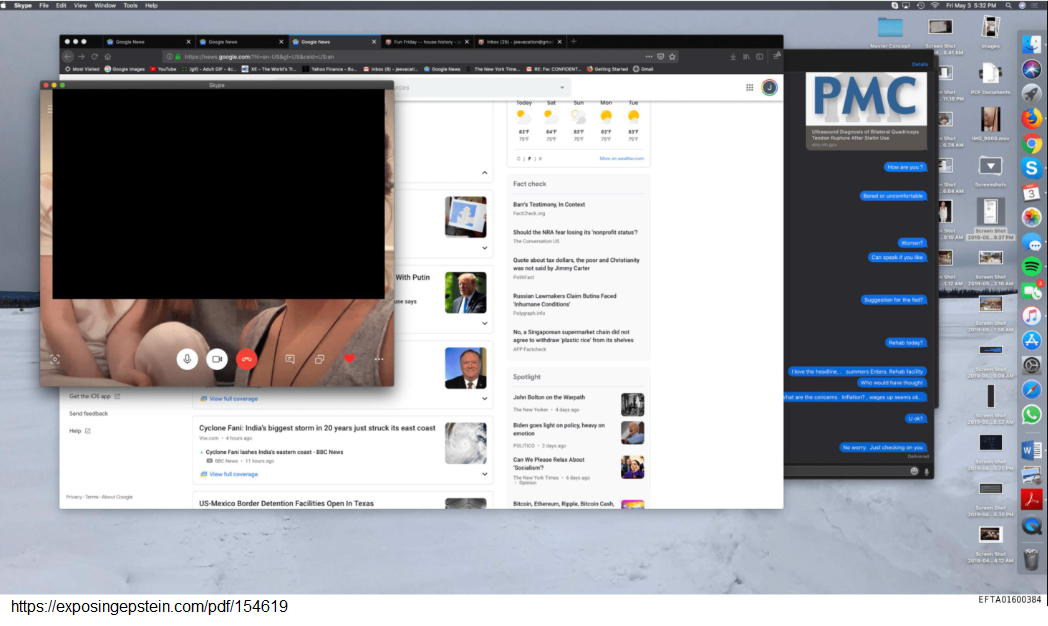Viewport: 1048px width, 626px height.
Task: Open the Google account avatar
Action: point(769,88)
